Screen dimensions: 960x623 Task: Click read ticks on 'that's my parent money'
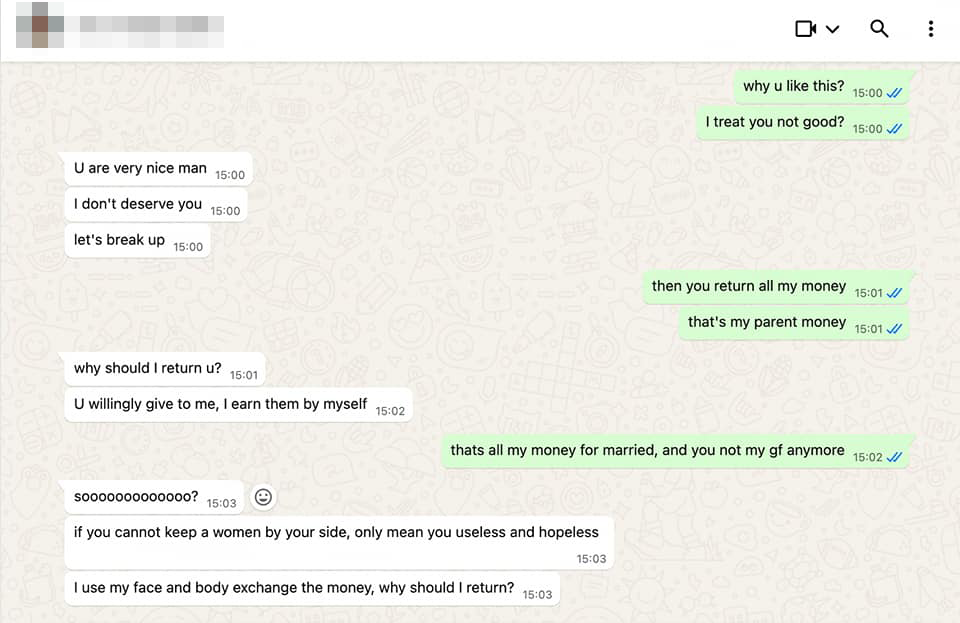tap(894, 329)
